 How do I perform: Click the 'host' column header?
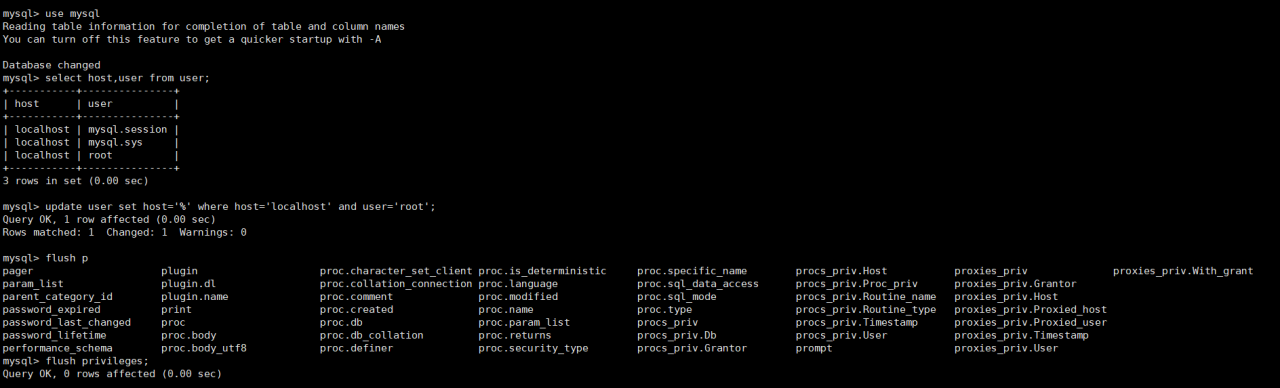tap(27, 103)
